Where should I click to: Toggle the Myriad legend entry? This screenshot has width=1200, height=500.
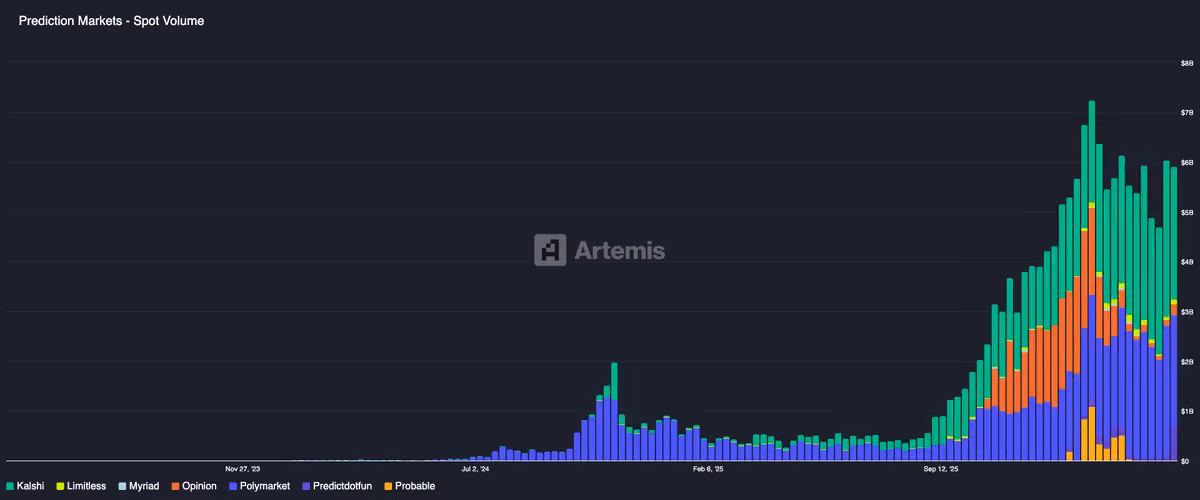click(140, 486)
